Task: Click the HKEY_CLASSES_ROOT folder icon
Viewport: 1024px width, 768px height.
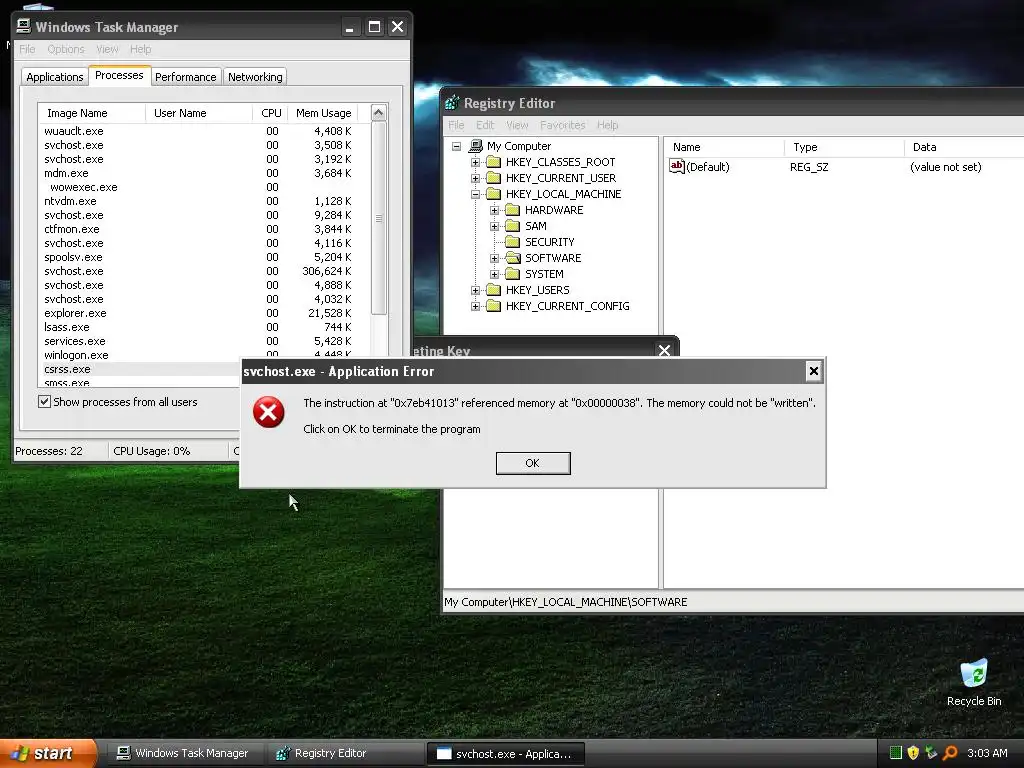Action: point(494,162)
